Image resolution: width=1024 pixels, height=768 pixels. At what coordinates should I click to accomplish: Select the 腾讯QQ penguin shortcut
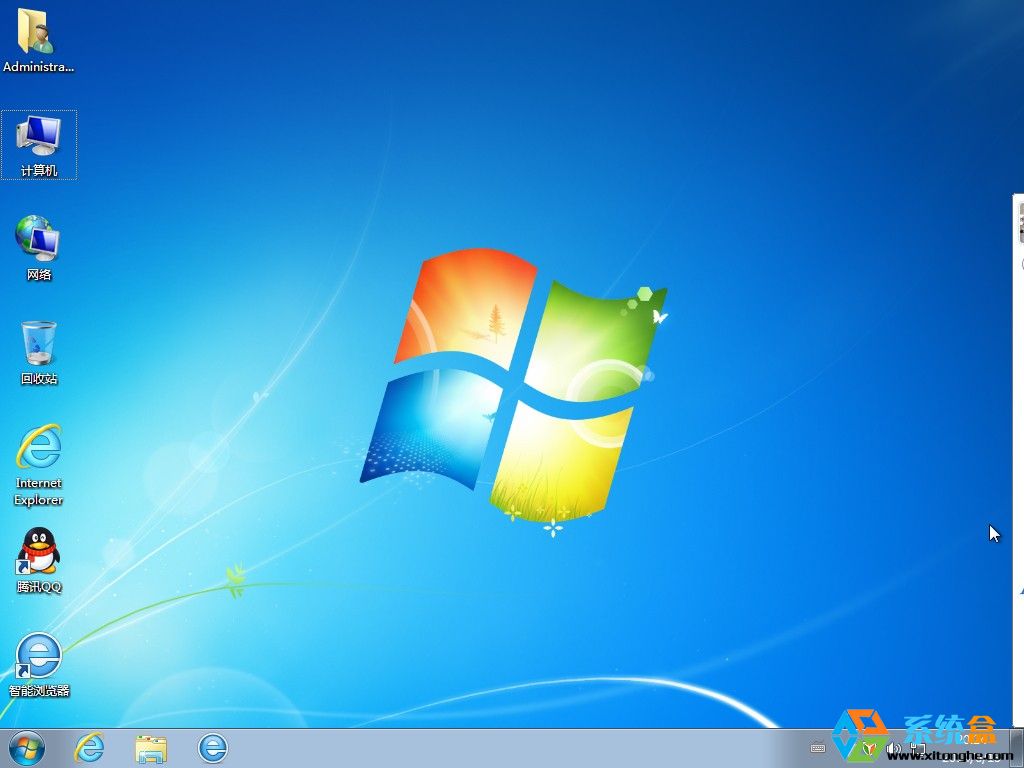tap(39, 560)
